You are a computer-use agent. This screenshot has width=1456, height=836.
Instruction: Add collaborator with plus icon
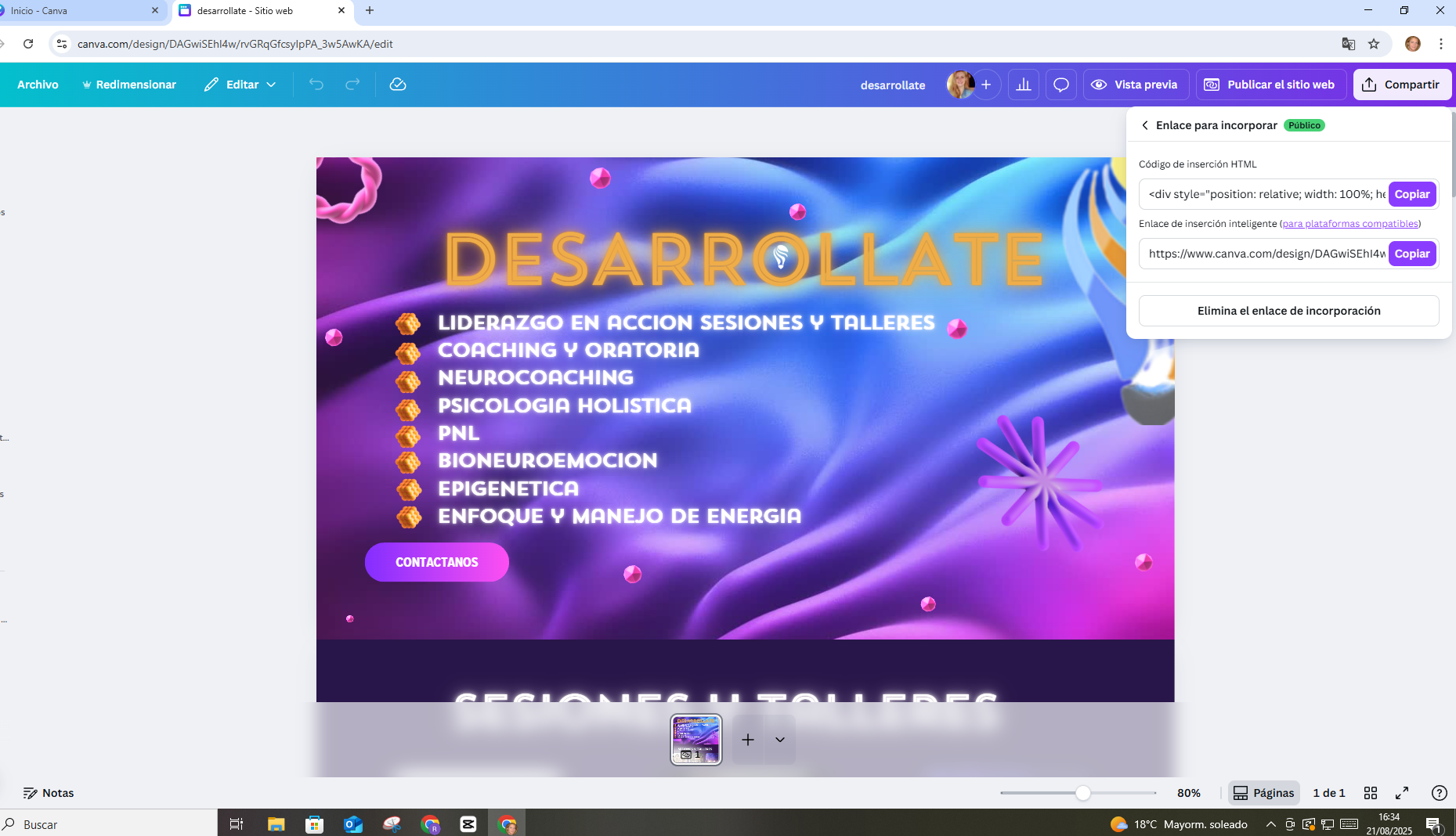tap(986, 85)
